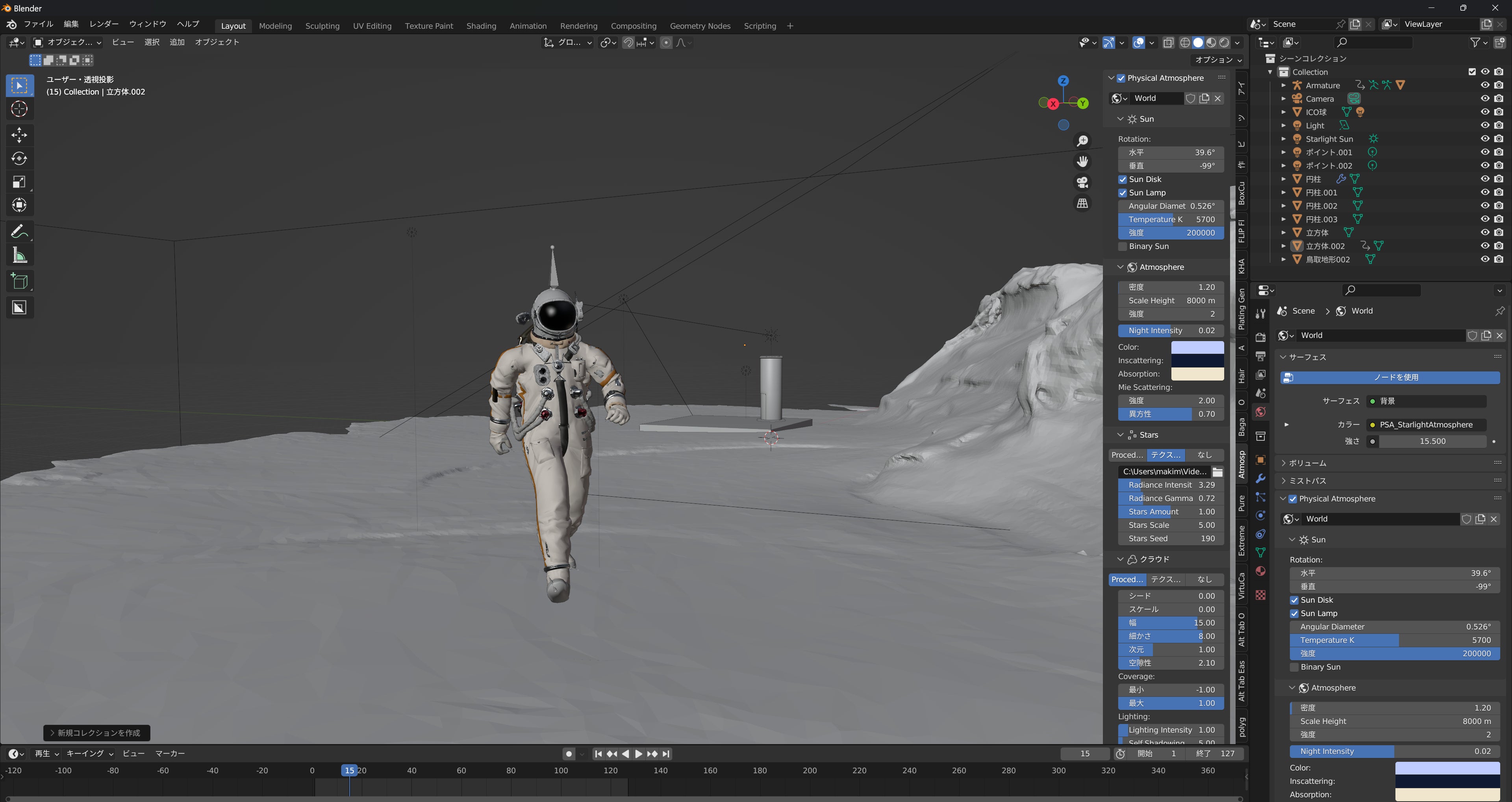Select the Measure tool
1512x802 pixels.
tap(19, 255)
